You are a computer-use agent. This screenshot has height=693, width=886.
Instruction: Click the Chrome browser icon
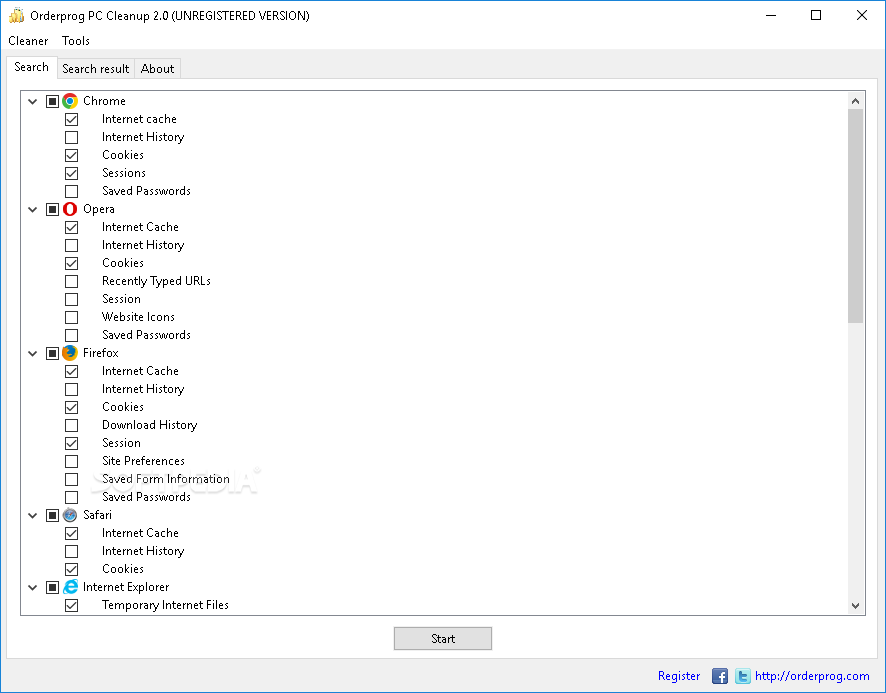click(70, 101)
